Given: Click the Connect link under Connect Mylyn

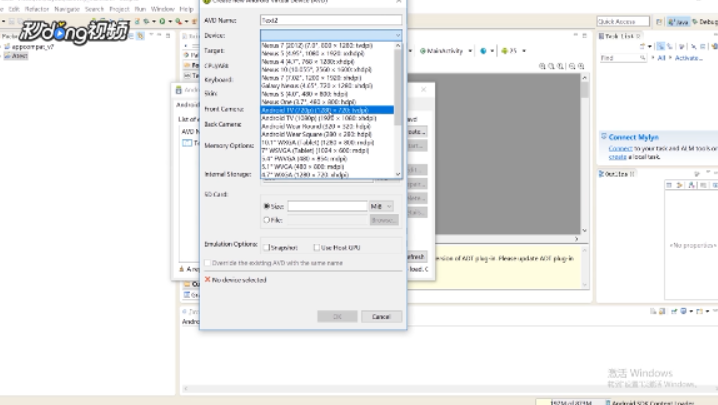Looking at the screenshot, I should 620,148.
